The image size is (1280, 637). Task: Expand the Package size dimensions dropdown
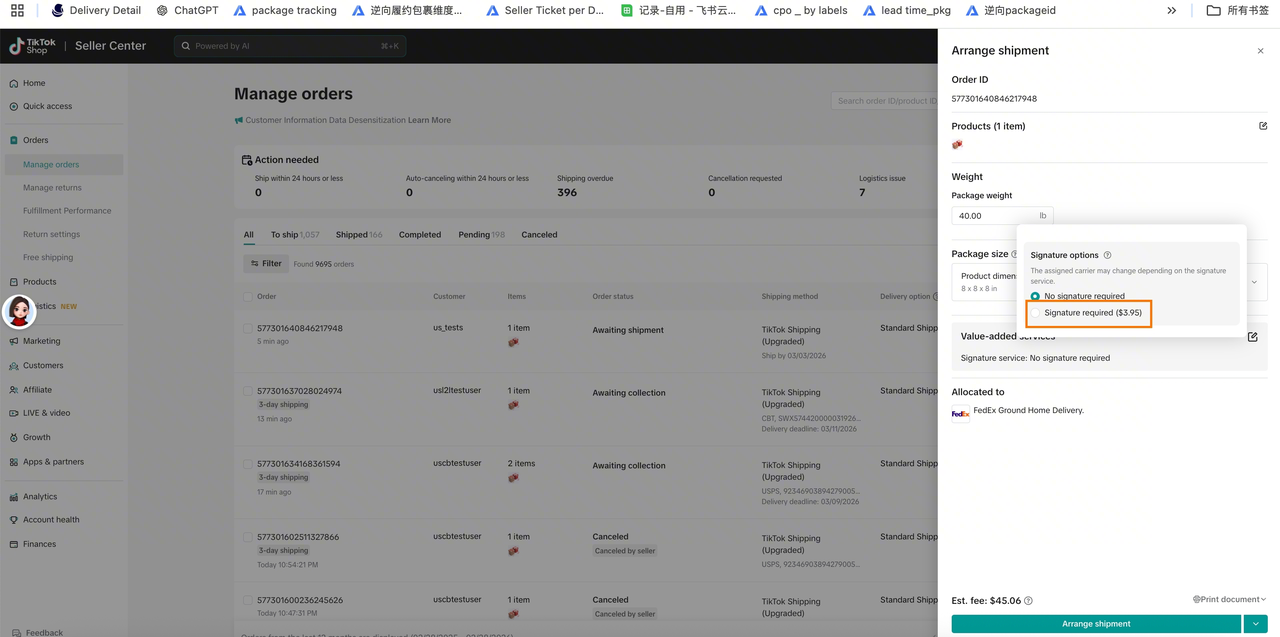pos(1254,282)
